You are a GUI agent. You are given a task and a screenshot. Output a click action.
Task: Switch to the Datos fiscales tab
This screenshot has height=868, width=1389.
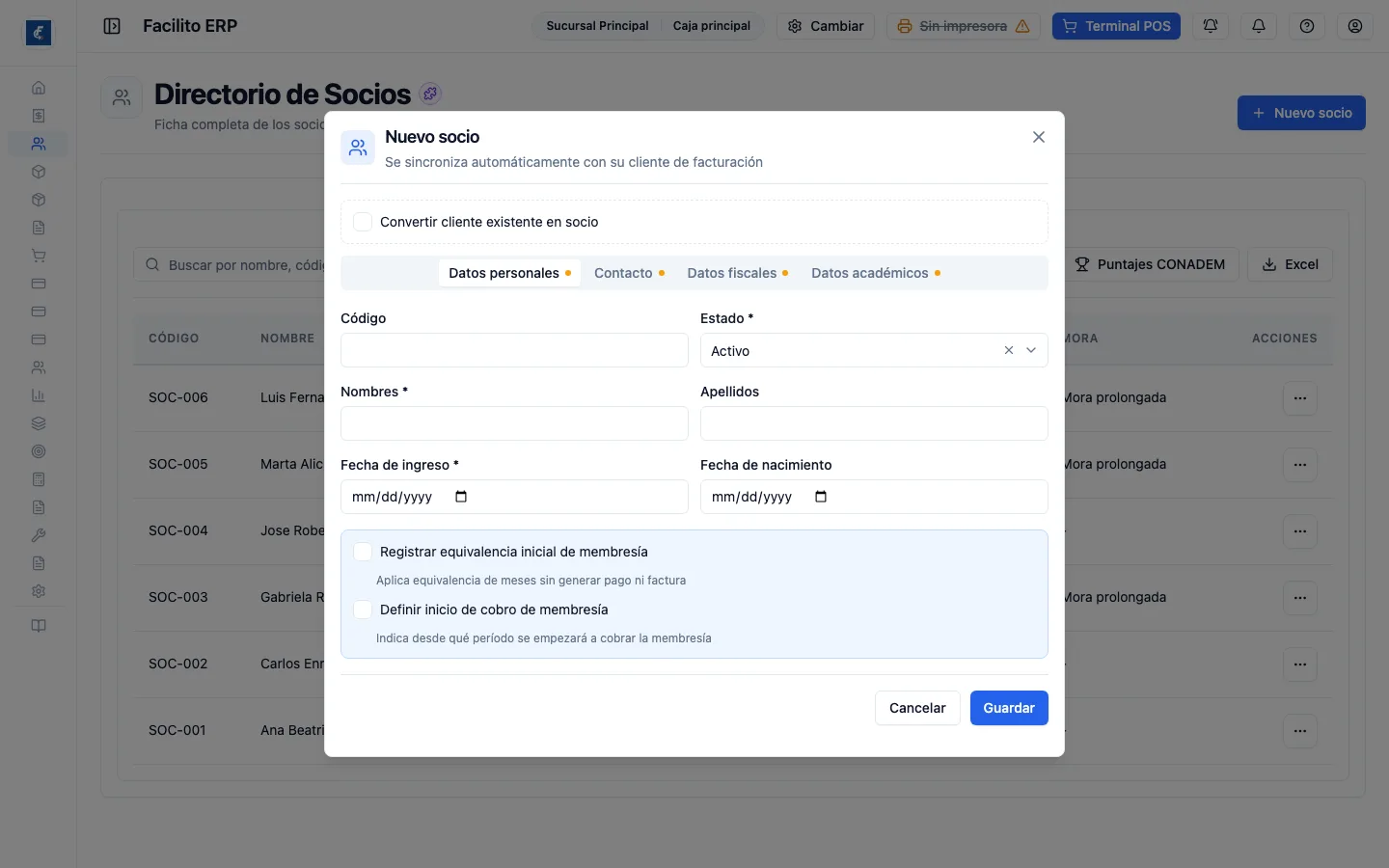point(738,273)
